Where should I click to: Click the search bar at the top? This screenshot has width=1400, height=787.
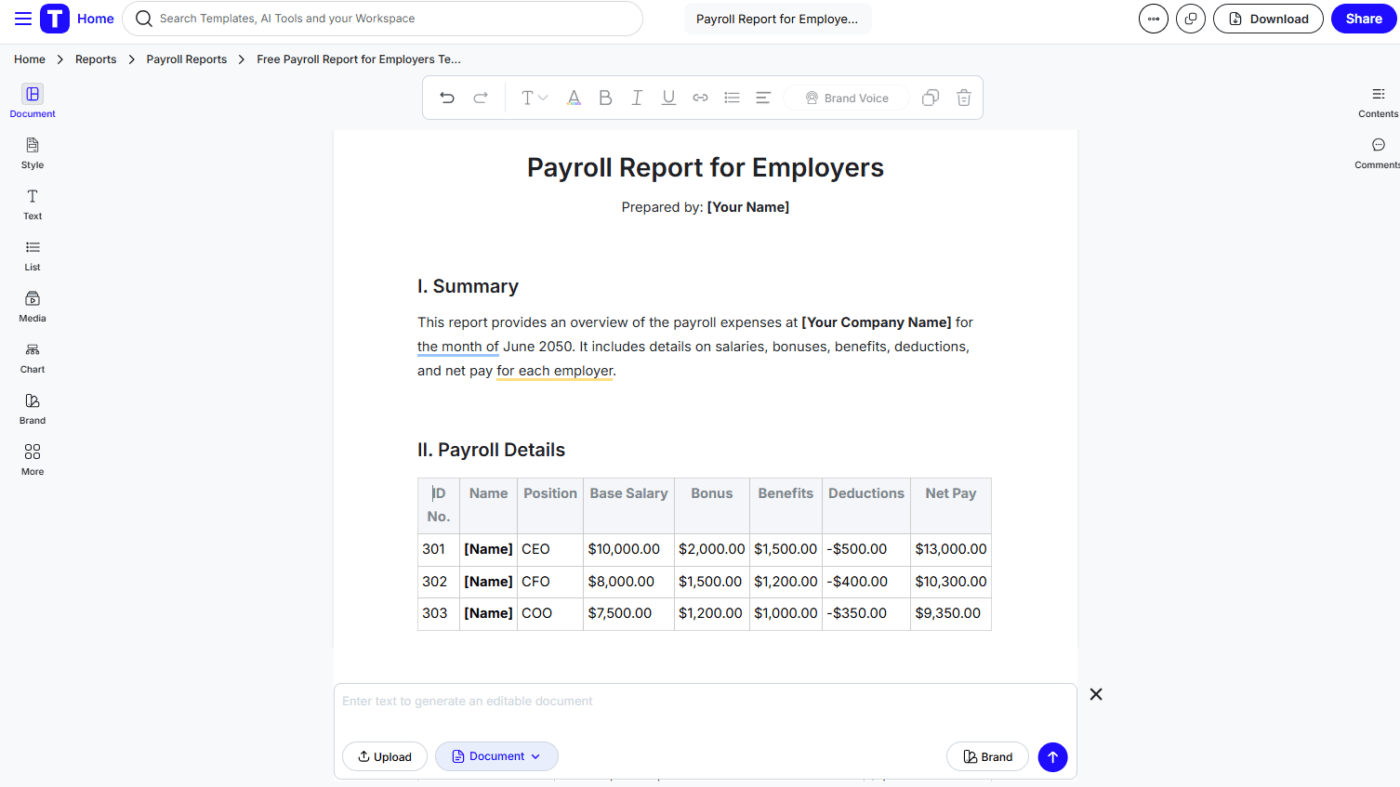click(383, 18)
